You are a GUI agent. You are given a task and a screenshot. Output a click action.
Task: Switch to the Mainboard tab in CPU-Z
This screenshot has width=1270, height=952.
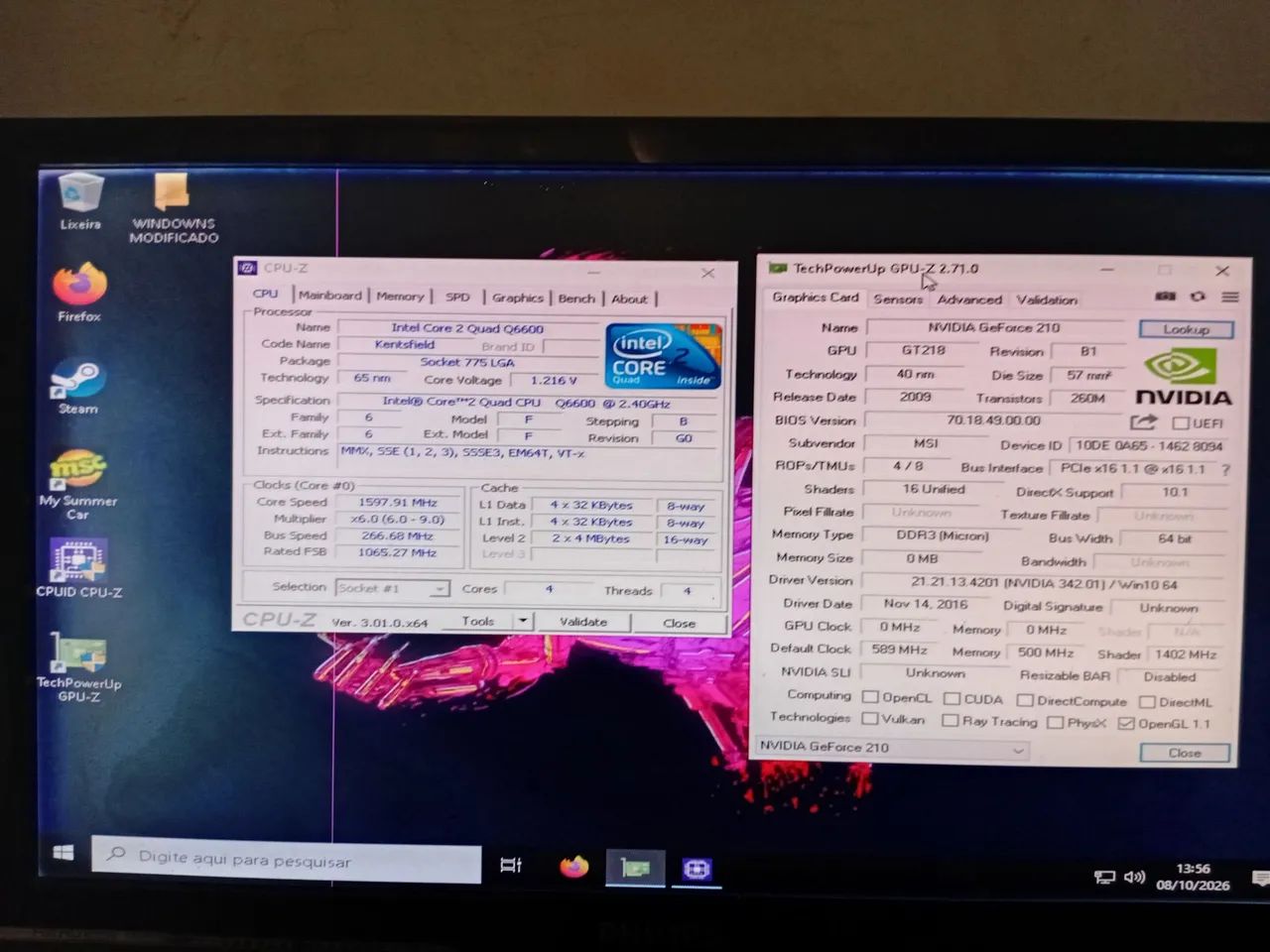point(329,296)
